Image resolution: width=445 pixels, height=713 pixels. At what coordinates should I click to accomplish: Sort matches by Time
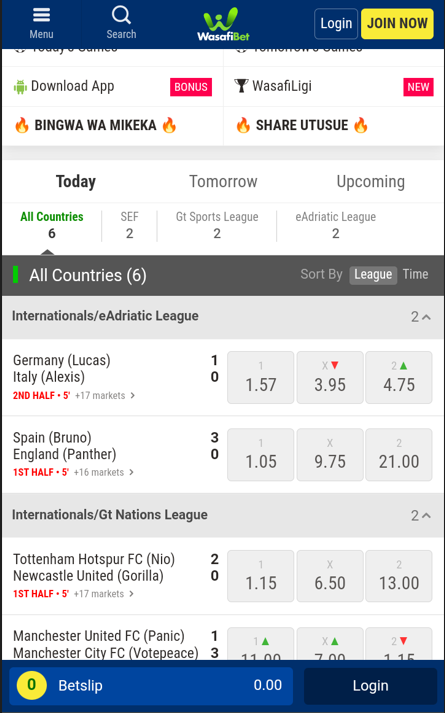click(x=415, y=274)
